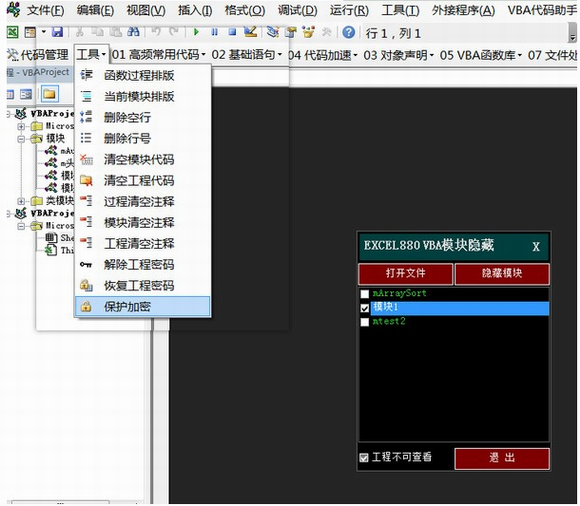
Task: Click the key icon for 解除工程密码
Action: point(86,264)
